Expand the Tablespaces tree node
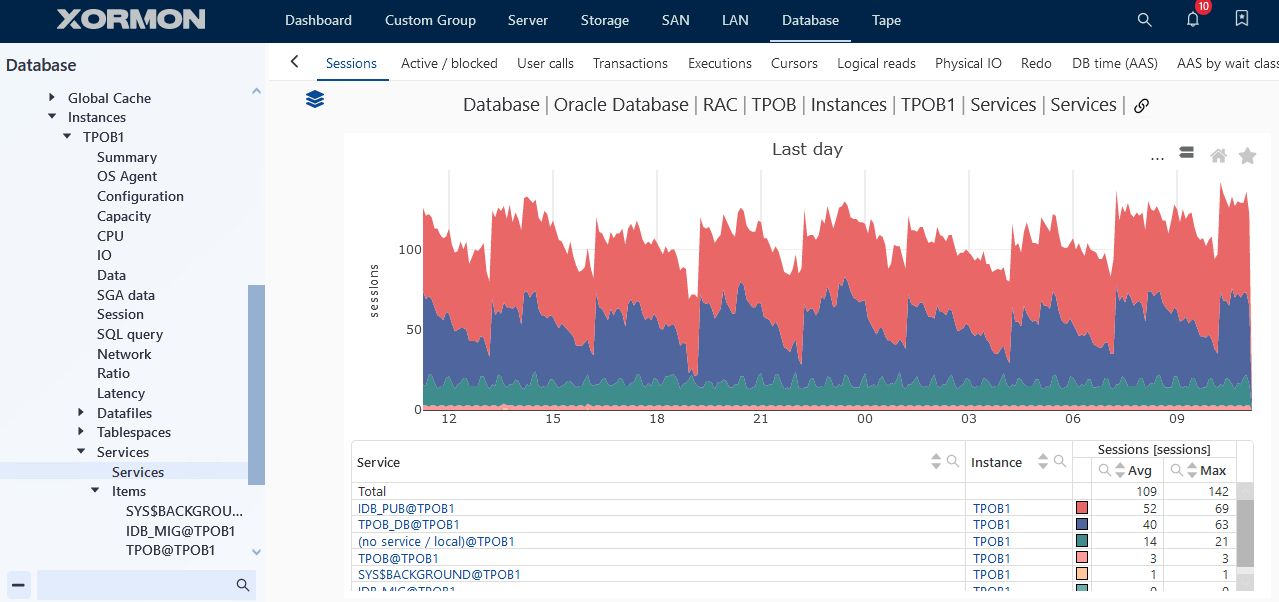Viewport: 1279px width, 602px height. [x=82, y=432]
